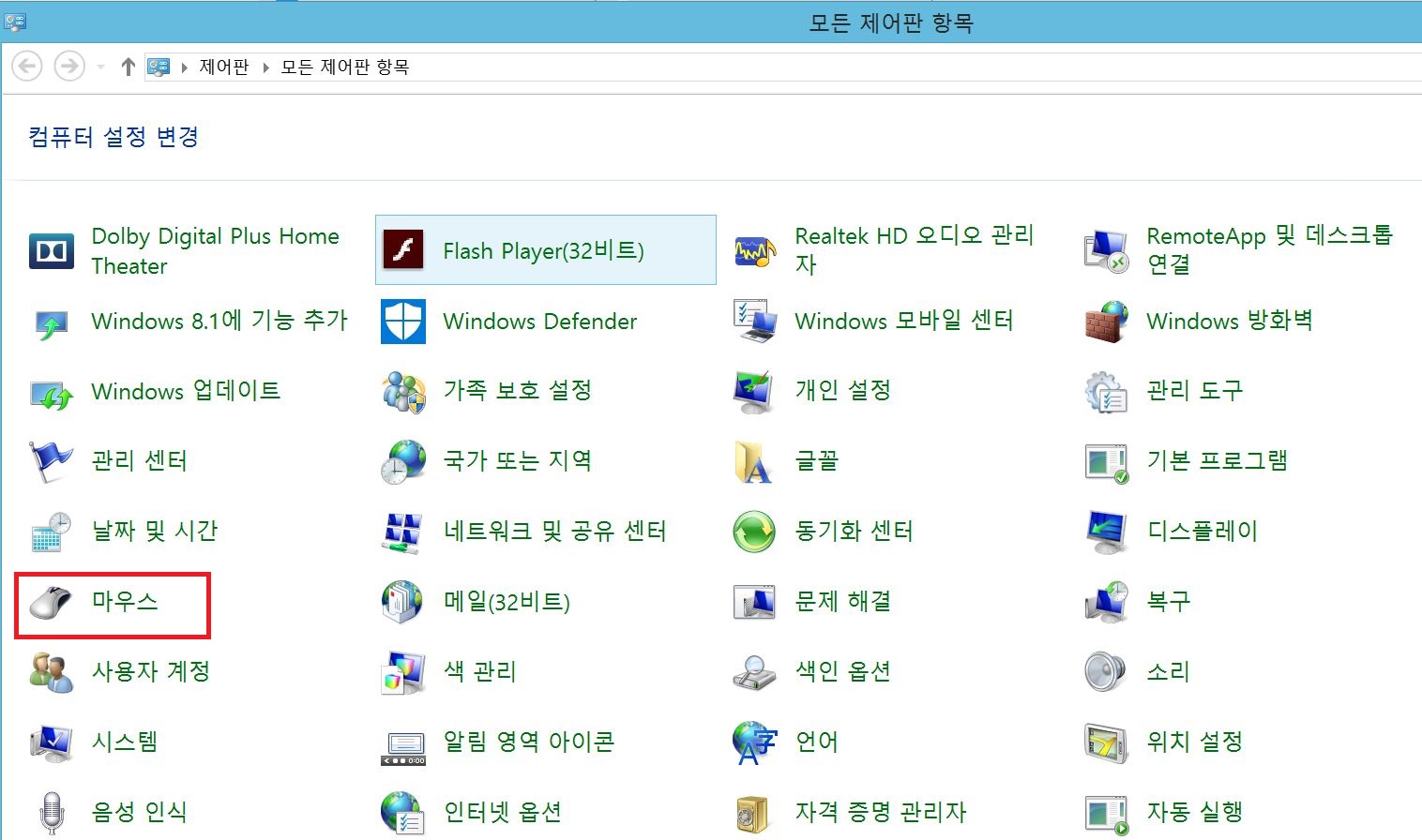Click the Flash Player(32비트) icon
The height and width of the screenshot is (840, 1422).
click(x=403, y=250)
